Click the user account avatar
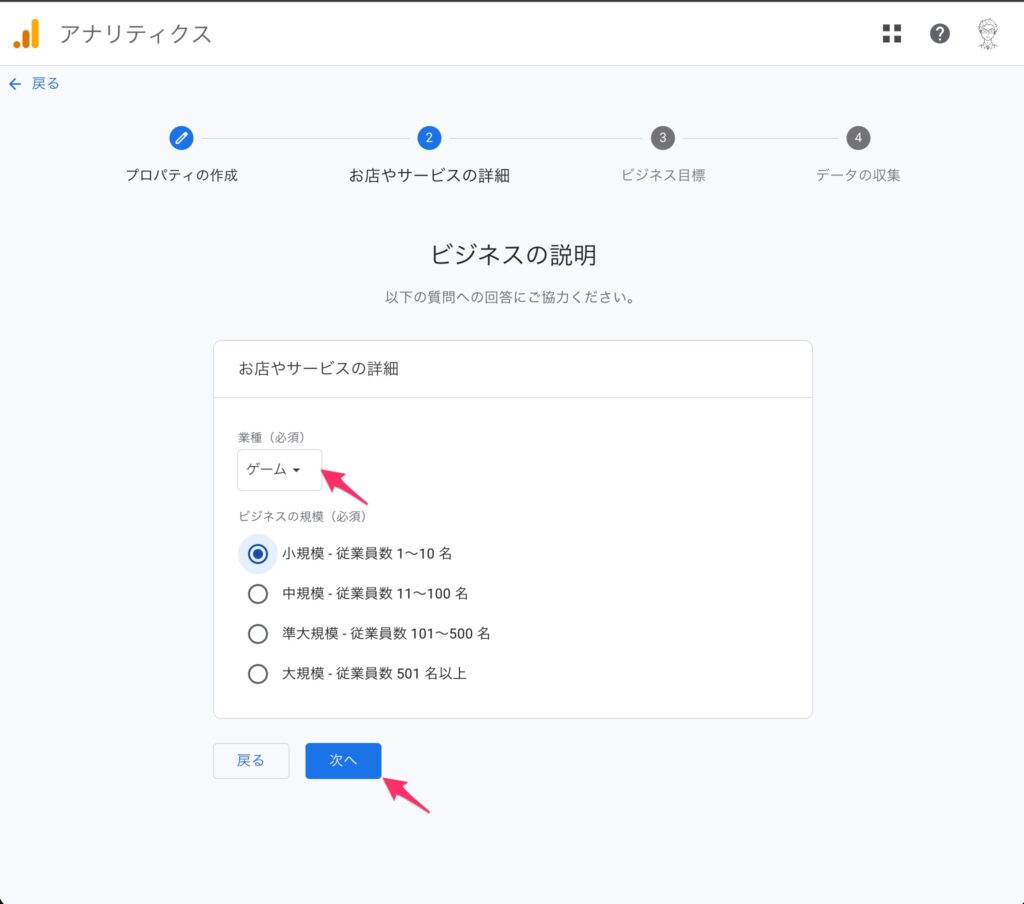 [988, 34]
